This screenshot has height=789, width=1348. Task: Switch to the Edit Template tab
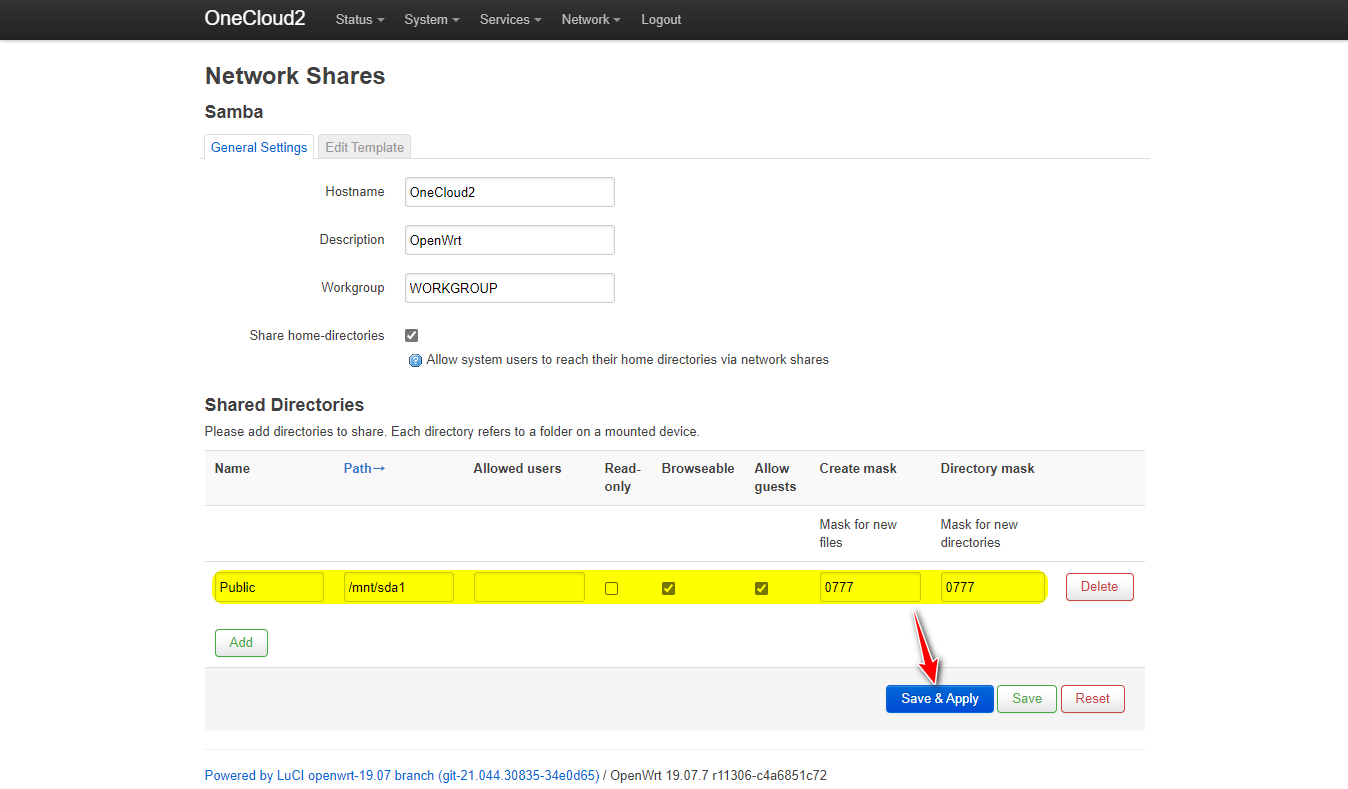pos(364,147)
